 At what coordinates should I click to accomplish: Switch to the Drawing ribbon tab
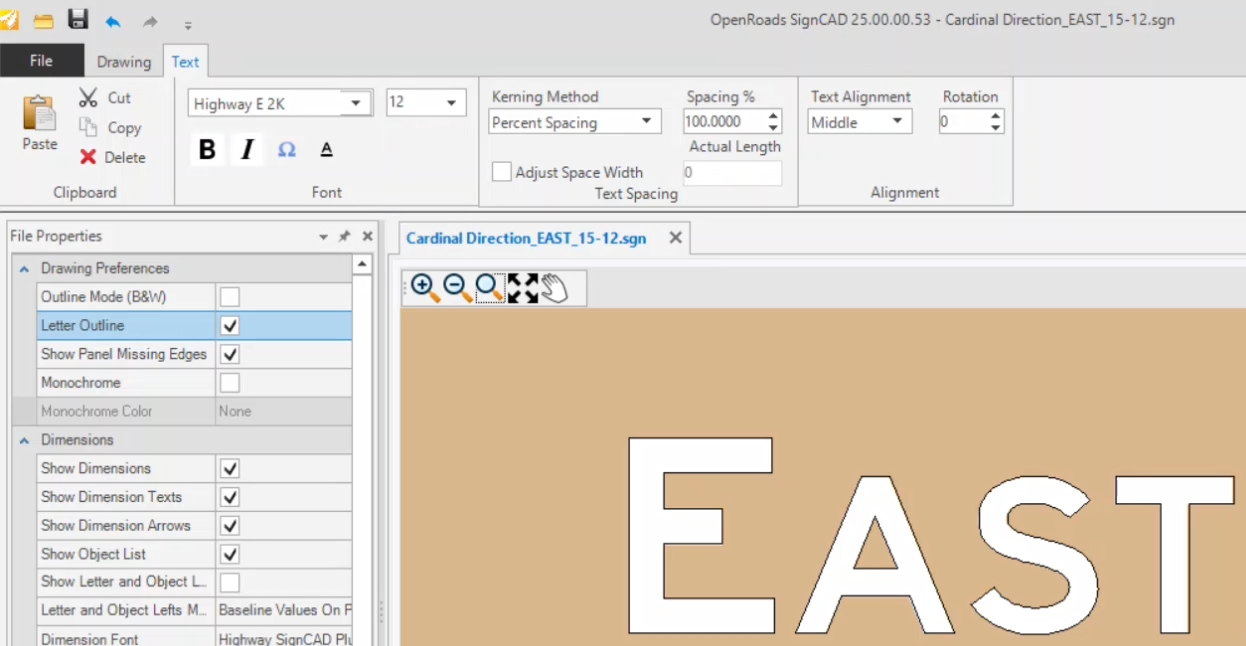(x=123, y=61)
